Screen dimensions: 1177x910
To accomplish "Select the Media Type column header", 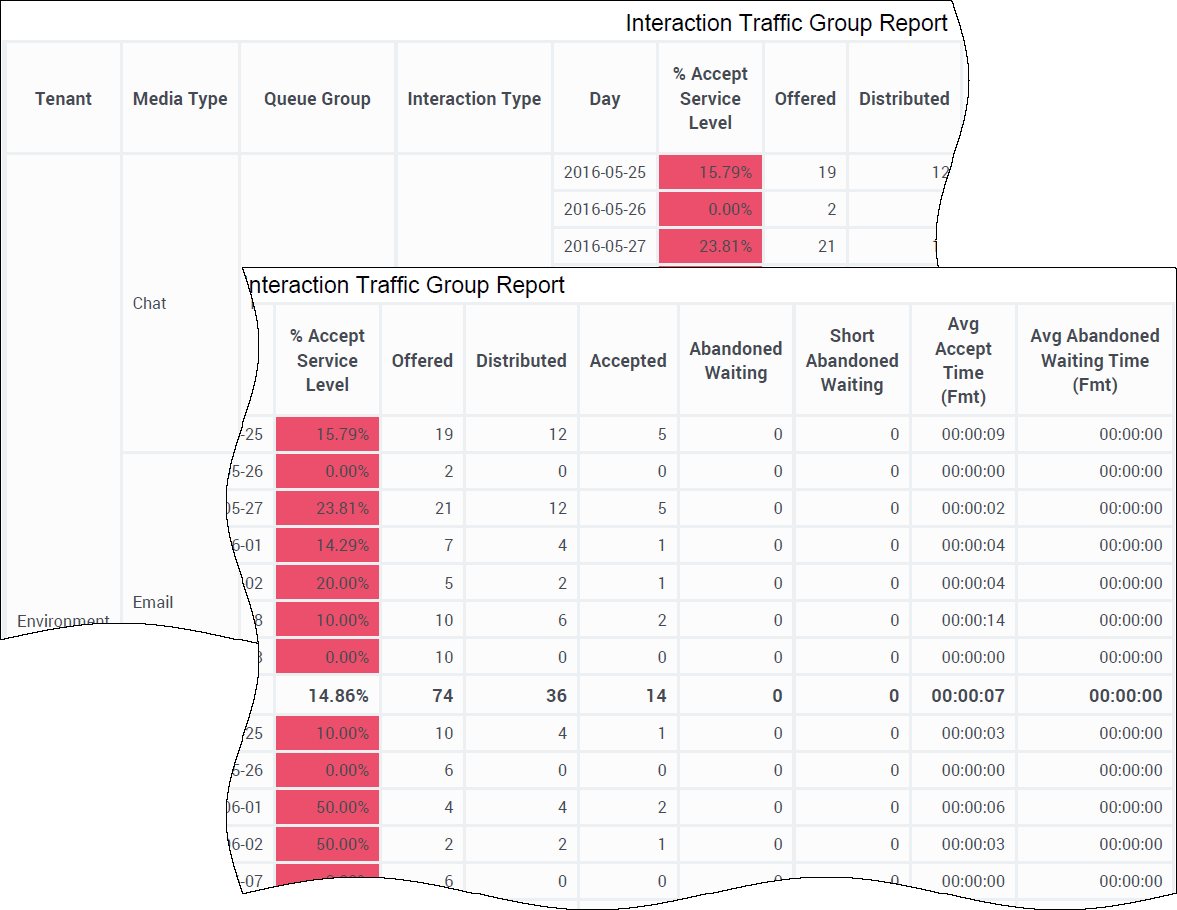I will 180,98.
